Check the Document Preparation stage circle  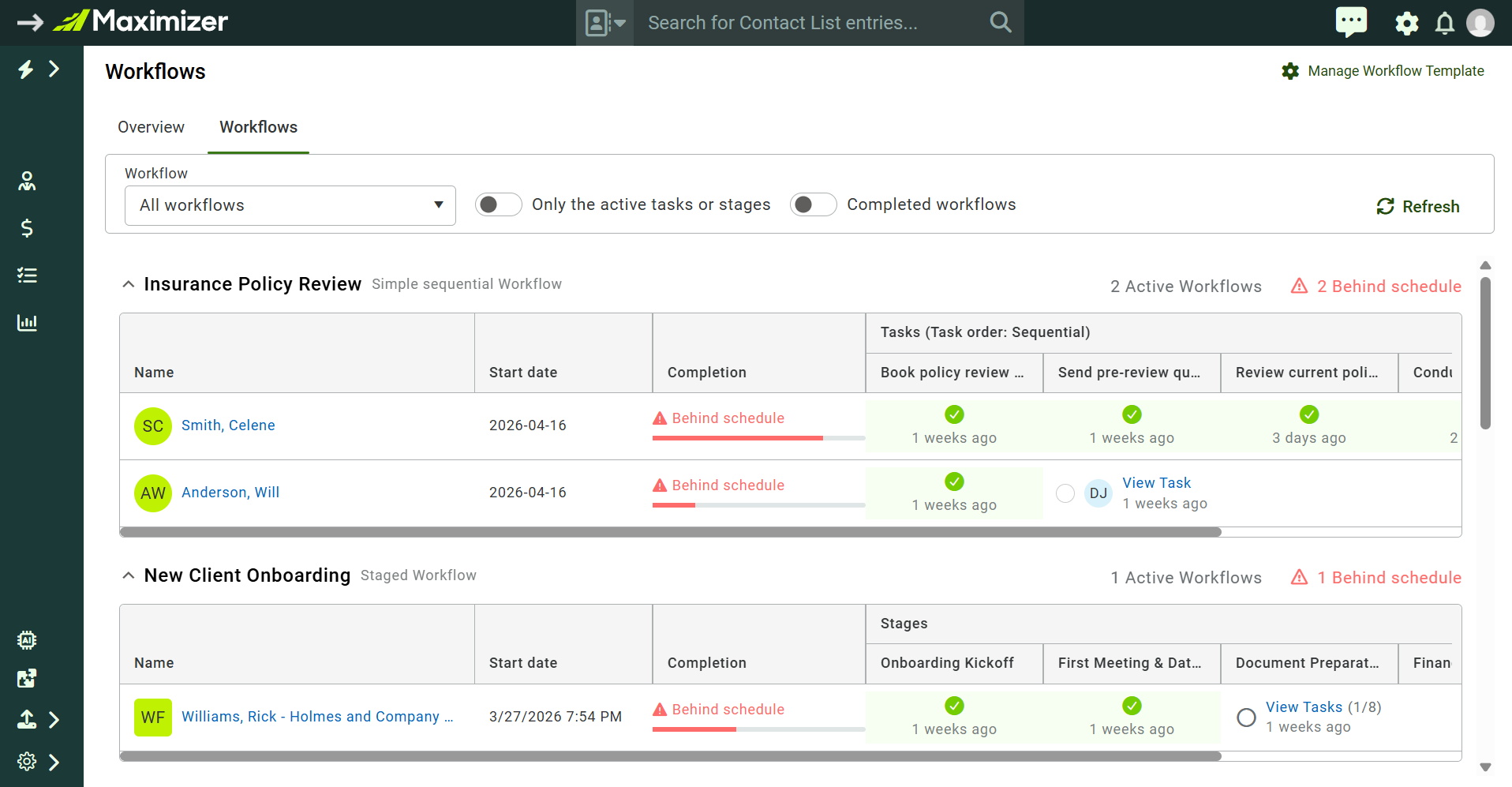(x=1246, y=718)
